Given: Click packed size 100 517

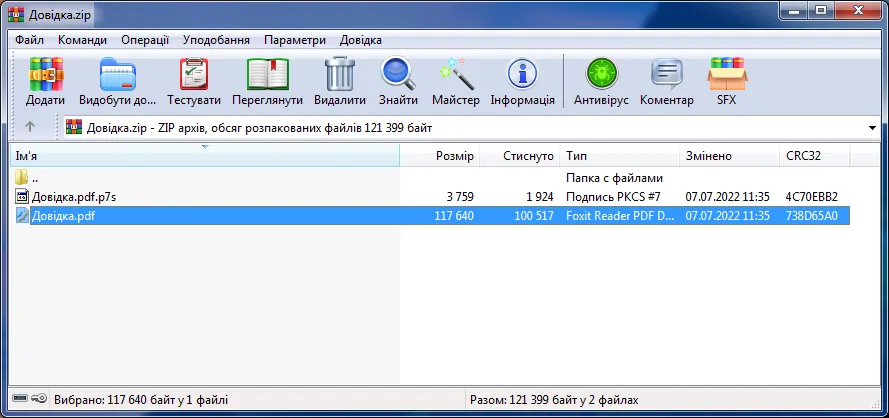Looking at the screenshot, I should [x=535, y=216].
